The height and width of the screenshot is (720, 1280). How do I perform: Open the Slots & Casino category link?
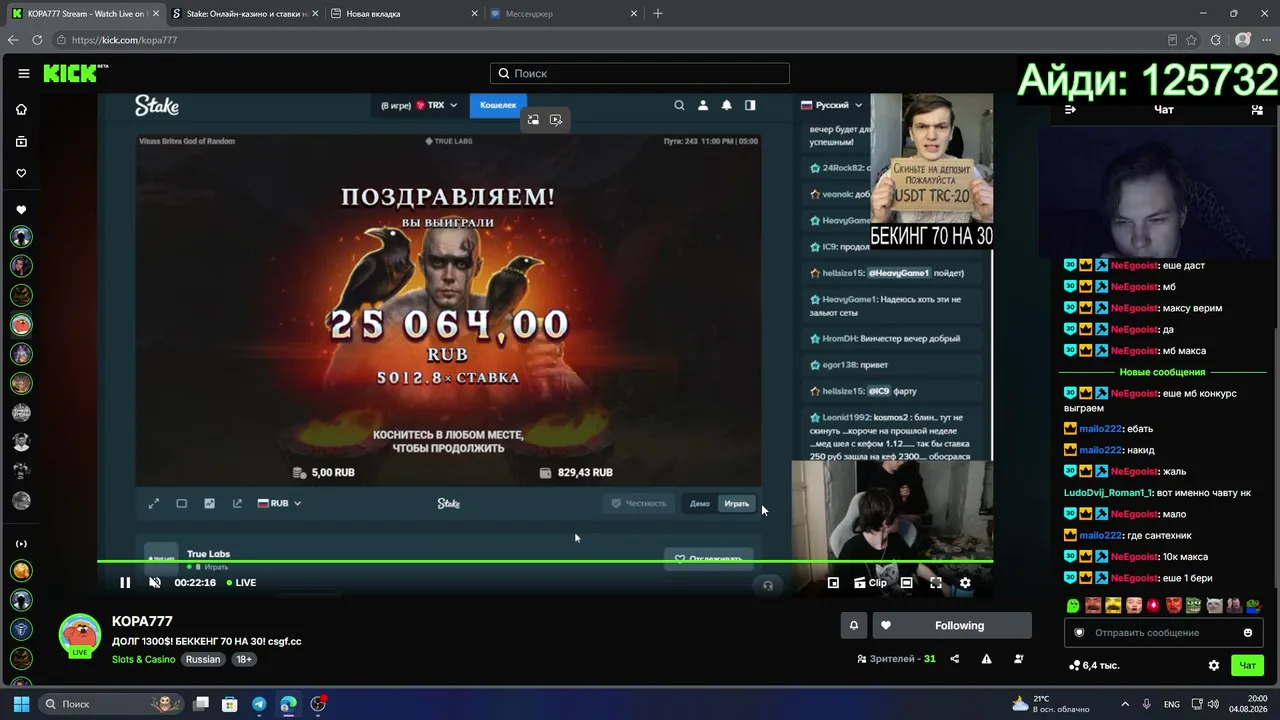[x=144, y=659]
